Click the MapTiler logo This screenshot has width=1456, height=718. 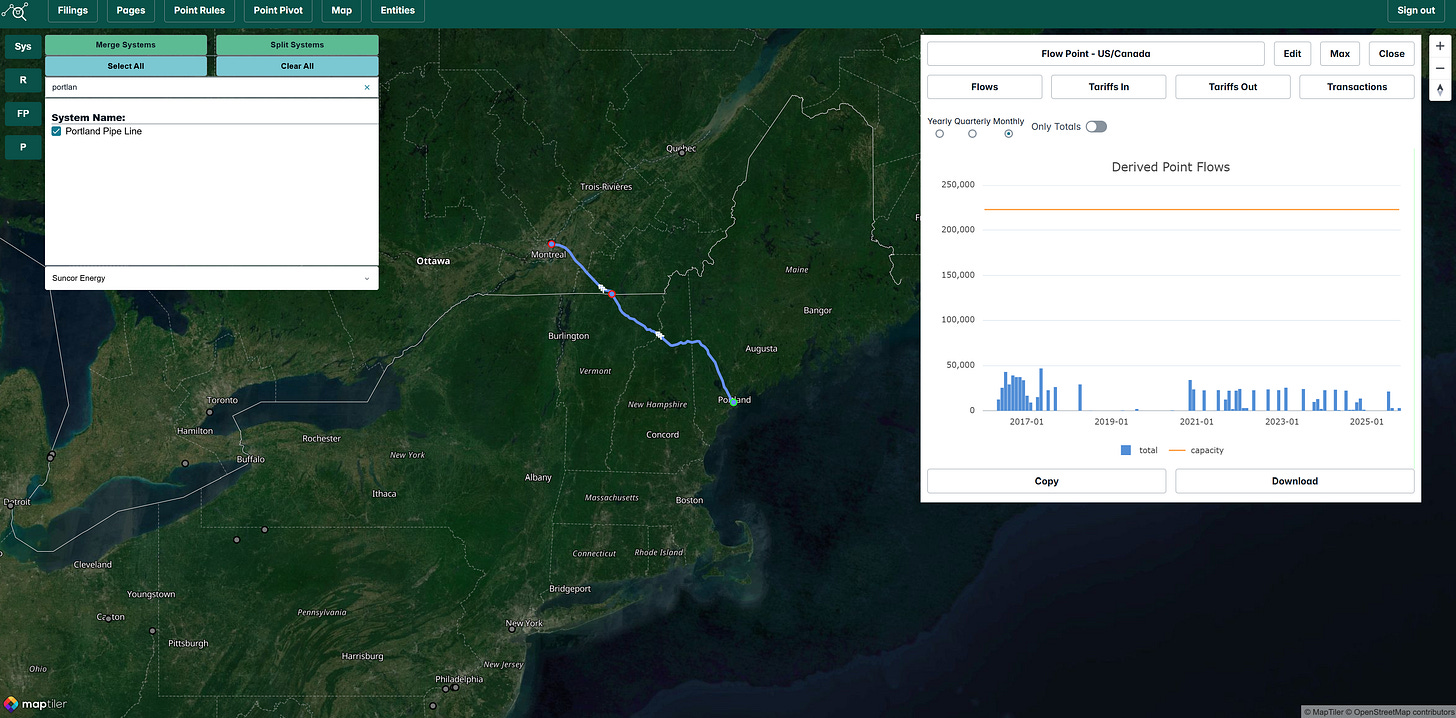(x=36, y=702)
